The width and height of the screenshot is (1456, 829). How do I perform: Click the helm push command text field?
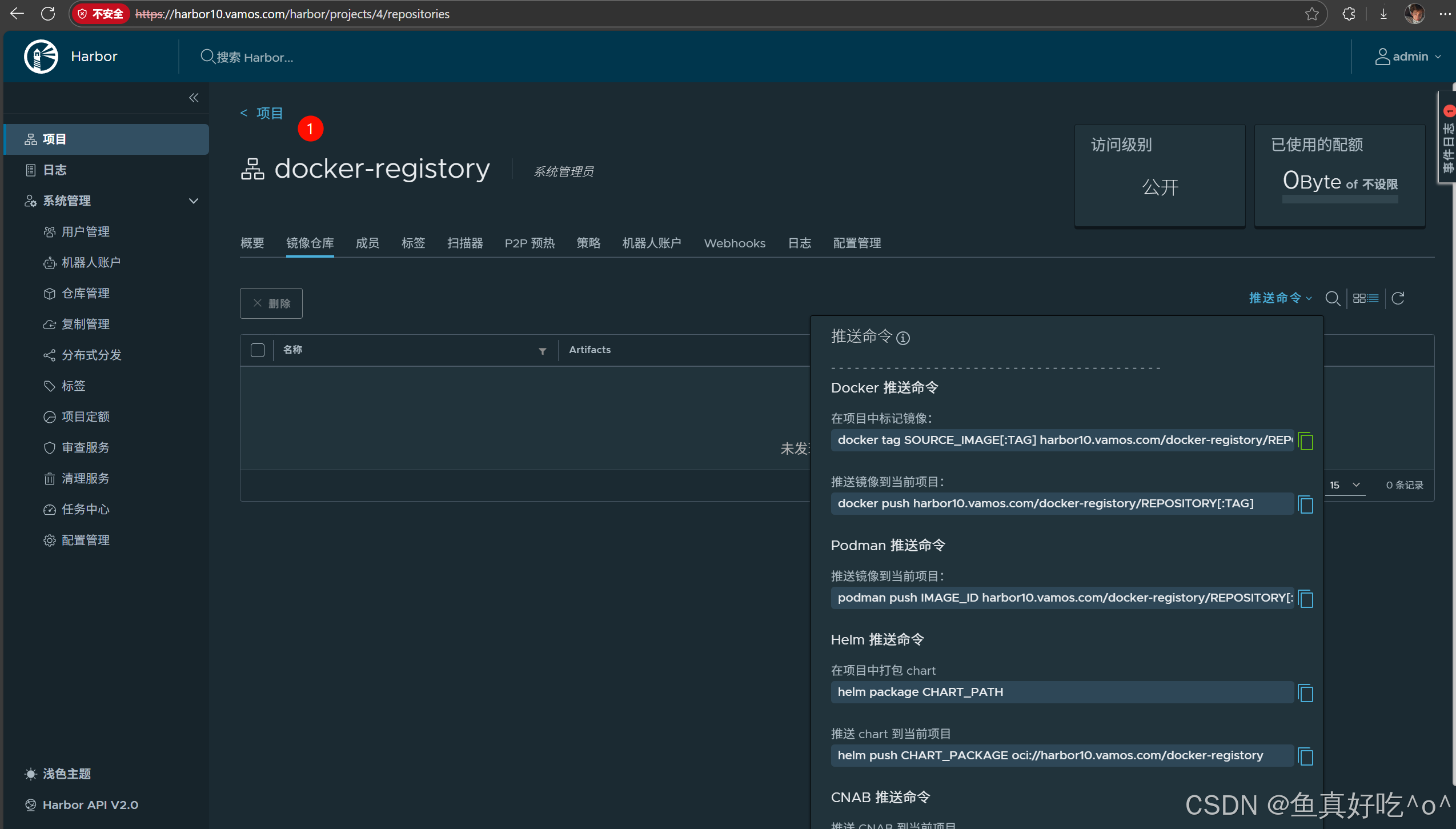pyautogui.click(x=1062, y=756)
